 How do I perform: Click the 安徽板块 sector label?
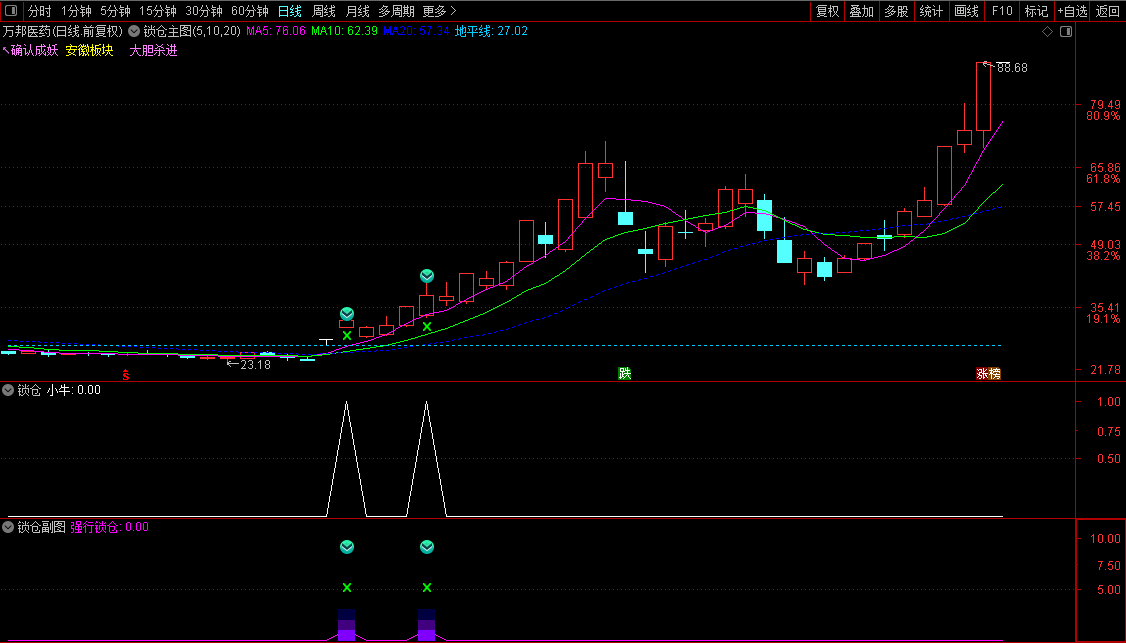(89, 50)
